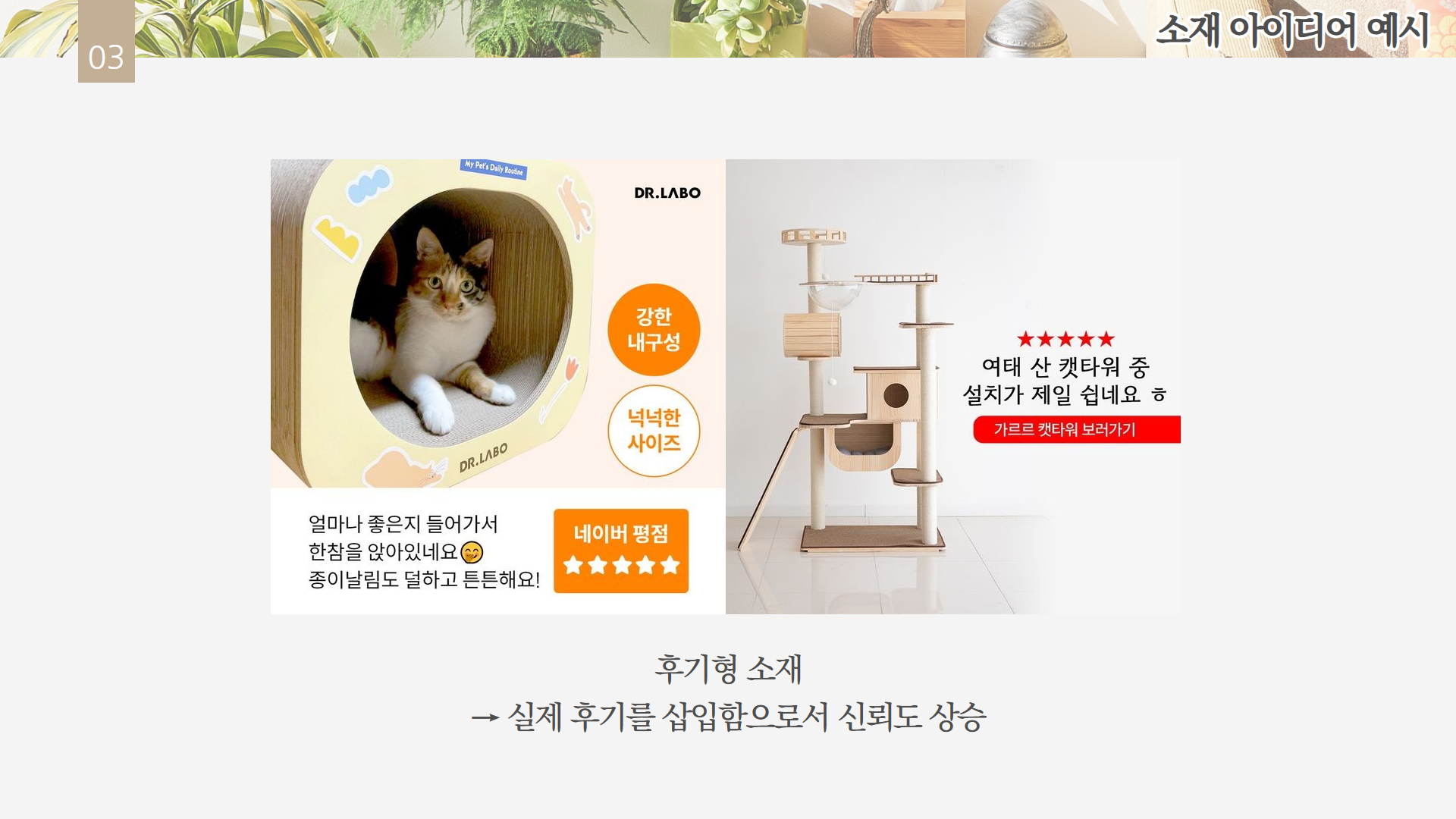Screen dimensions: 1456x819
Task: Click the 후기형 소재 heading
Action: (x=728, y=669)
